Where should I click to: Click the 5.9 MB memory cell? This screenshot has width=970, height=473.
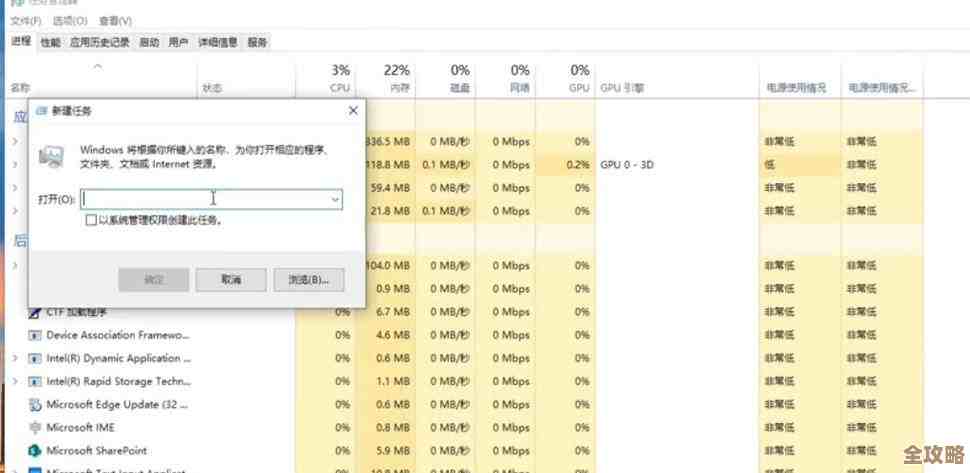[386, 451]
